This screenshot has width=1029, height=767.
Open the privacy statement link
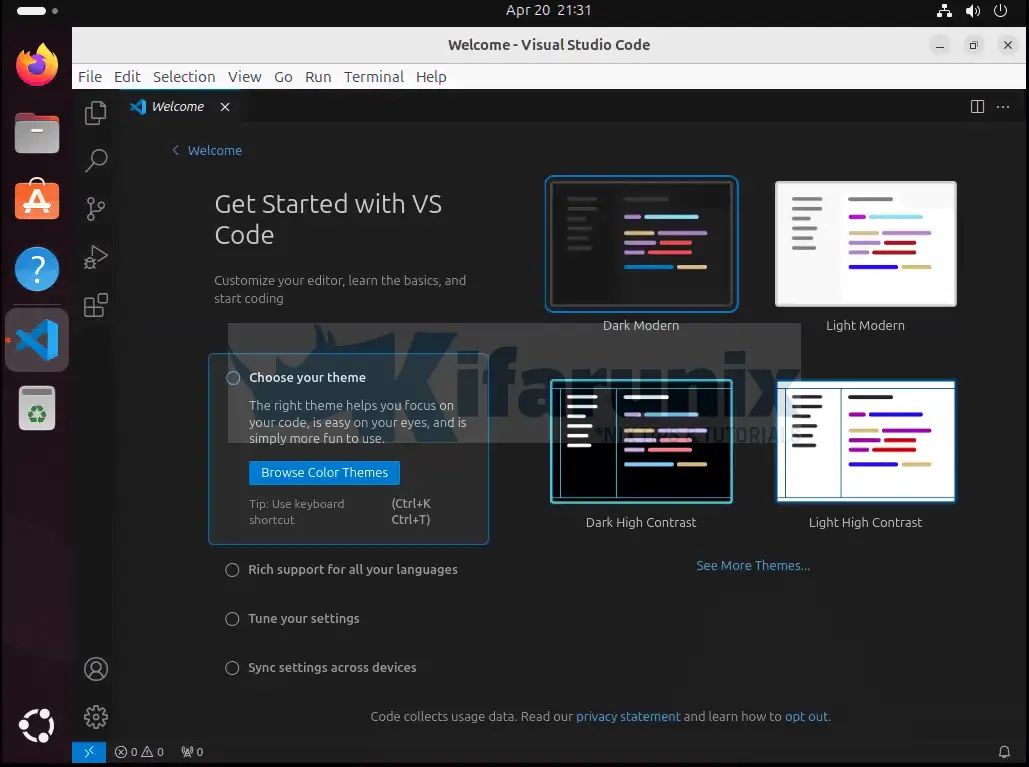pos(628,716)
